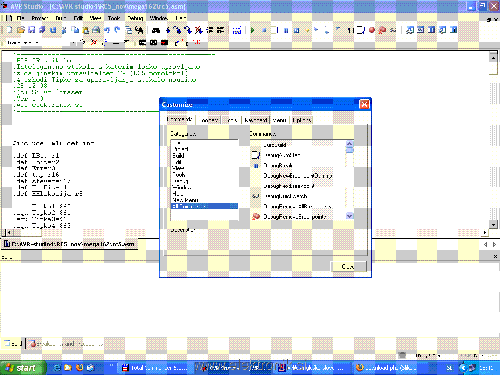500x375 pixels.
Task: Click the Paste clipboard icon
Action: pos(86,30)
